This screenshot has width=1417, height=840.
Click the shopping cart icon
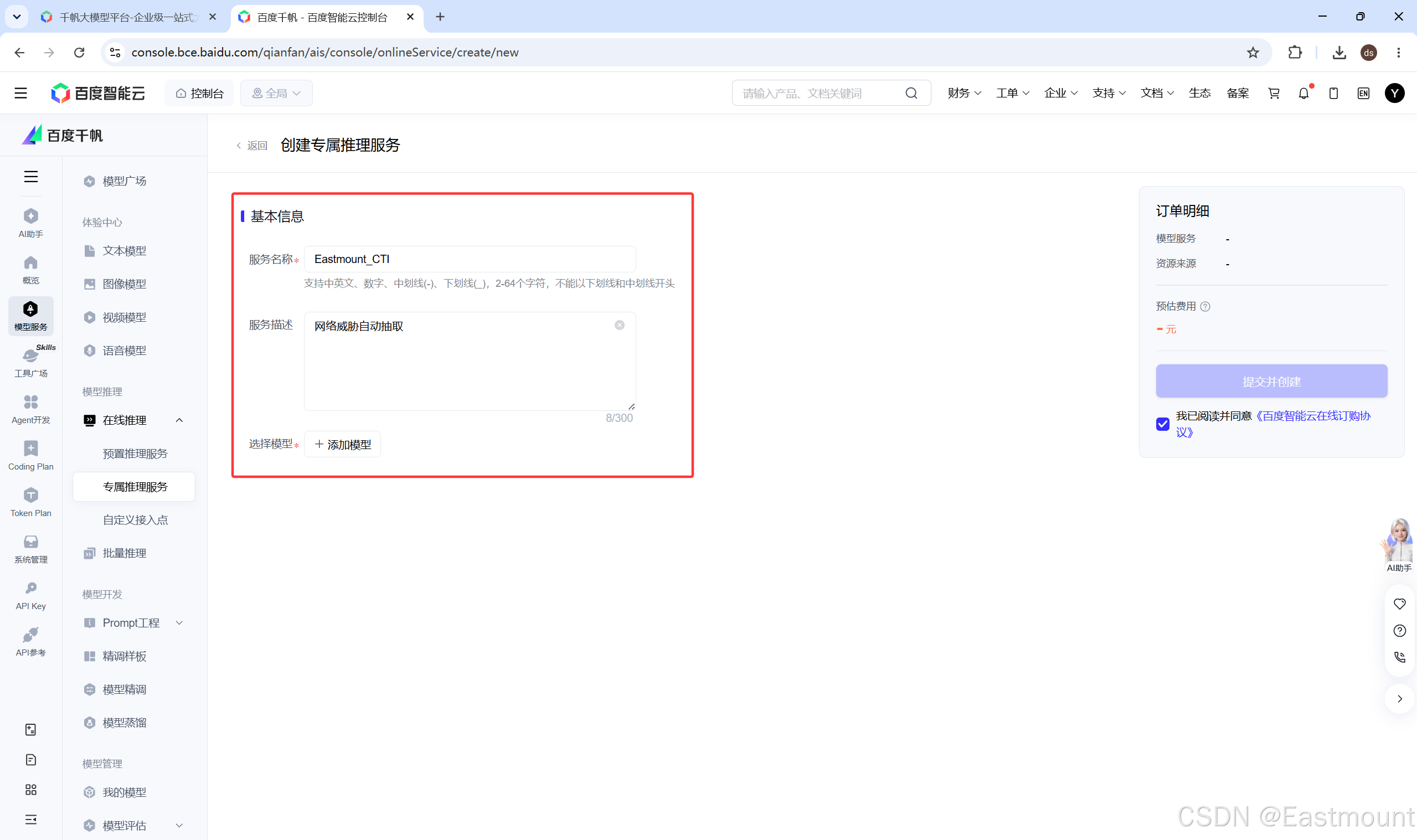click(1274, 93)
